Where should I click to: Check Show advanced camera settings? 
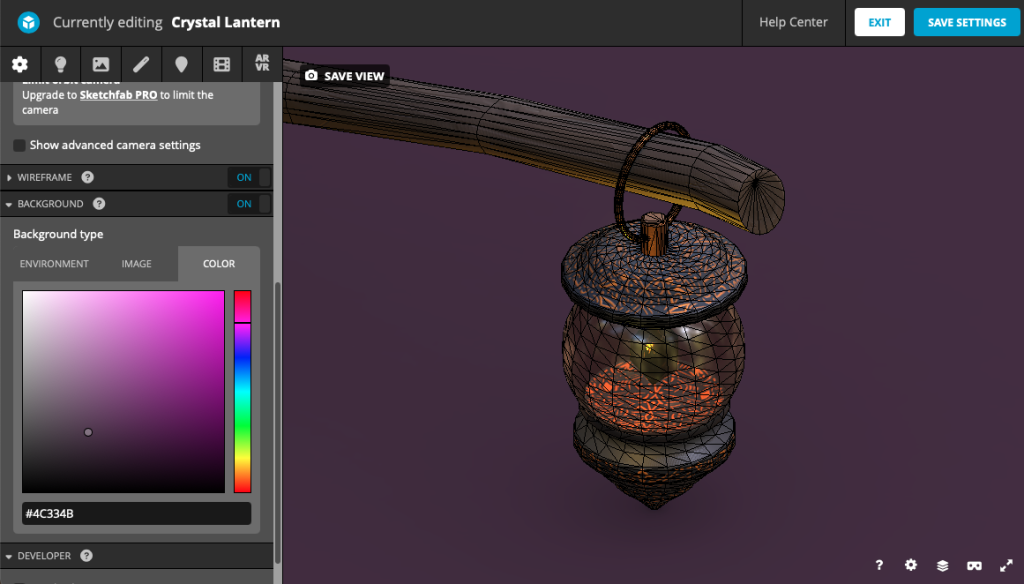pos(20,145)
